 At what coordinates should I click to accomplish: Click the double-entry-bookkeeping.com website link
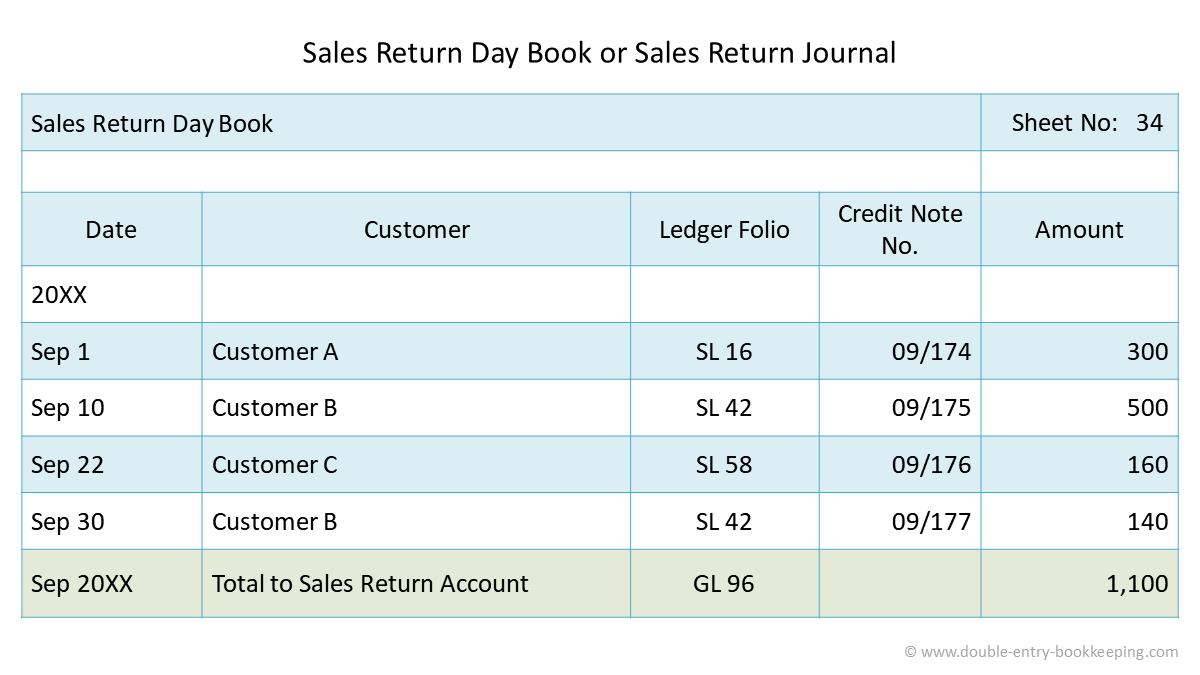[1048, 652]
